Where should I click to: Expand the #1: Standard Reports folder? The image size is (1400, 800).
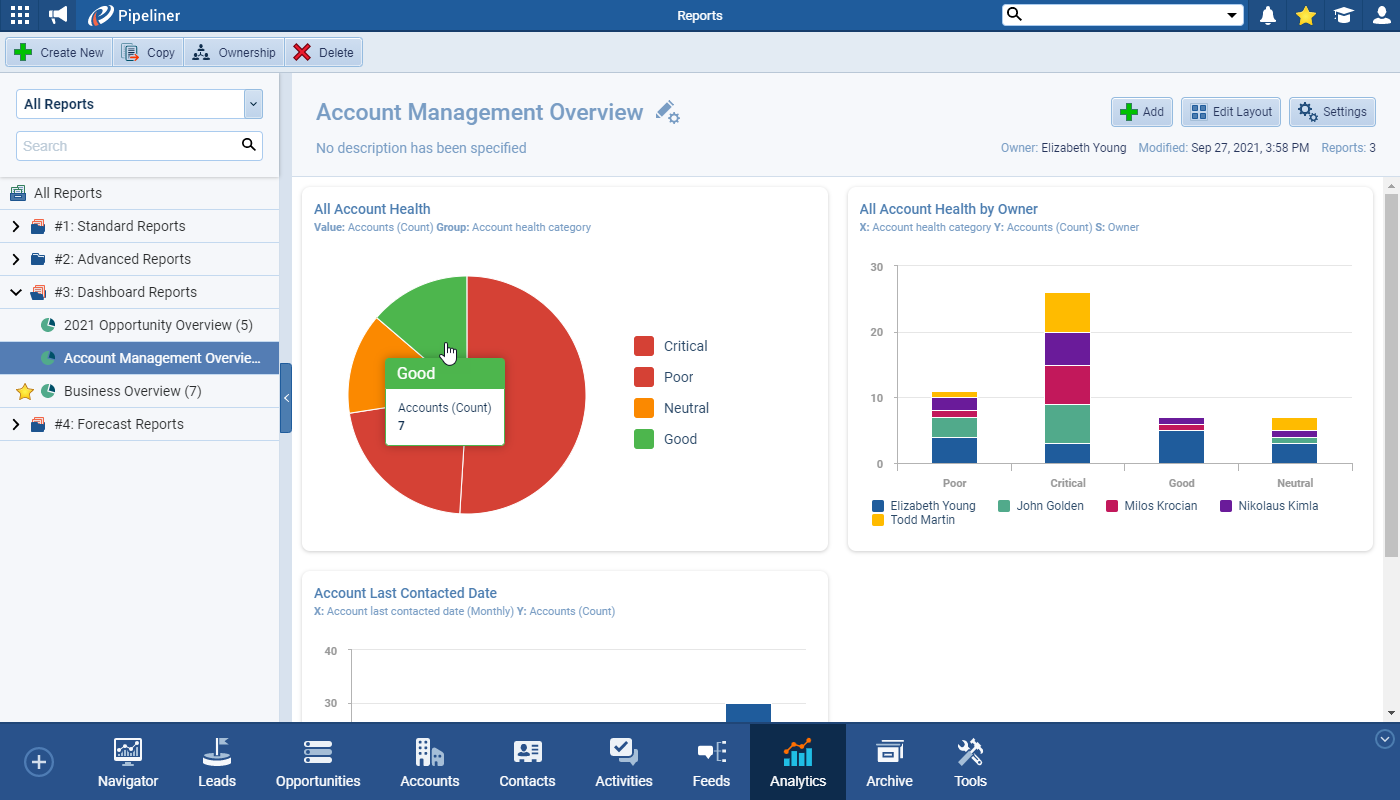click(x=15, y=227)
